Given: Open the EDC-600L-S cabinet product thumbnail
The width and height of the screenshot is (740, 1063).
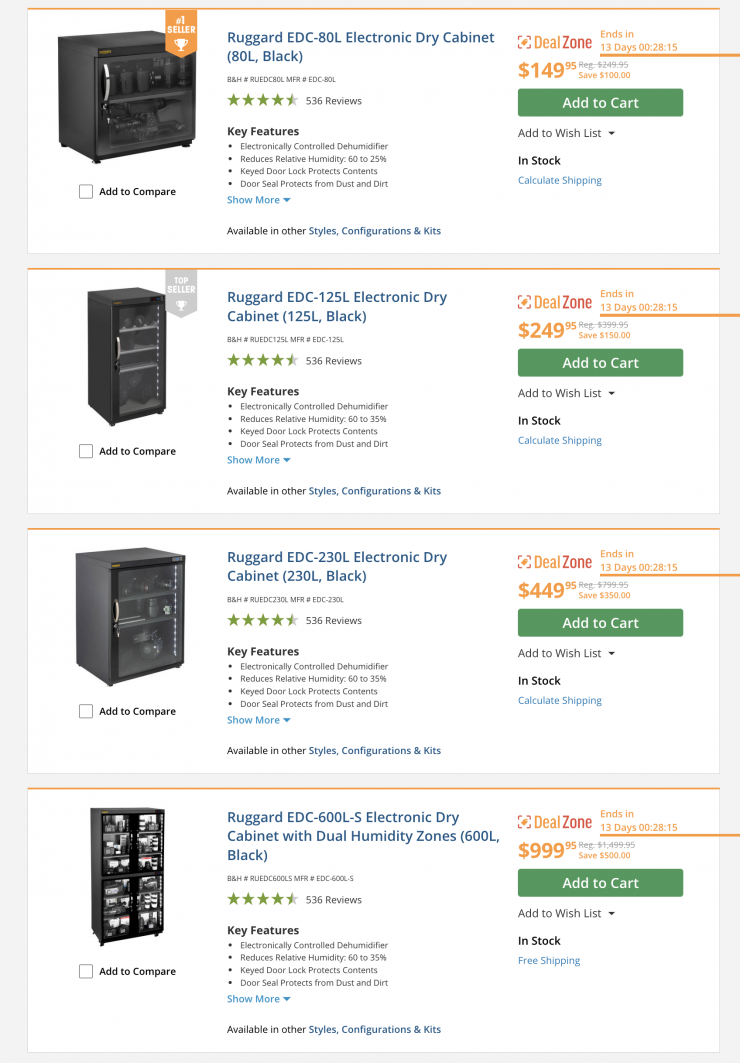Looking at the screenshot, I should 126,876.
